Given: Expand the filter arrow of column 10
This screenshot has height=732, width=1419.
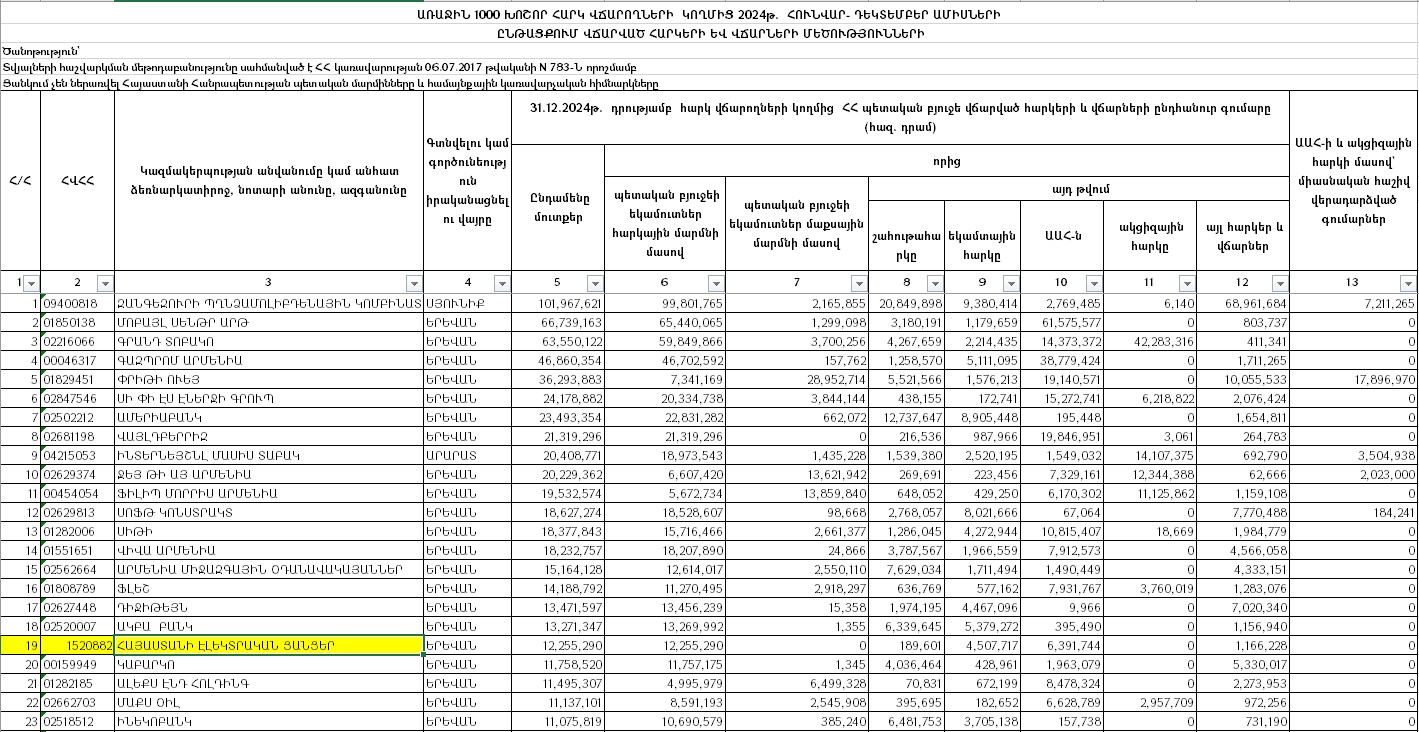Looking at the screenshot, I should pos(1092,283).
